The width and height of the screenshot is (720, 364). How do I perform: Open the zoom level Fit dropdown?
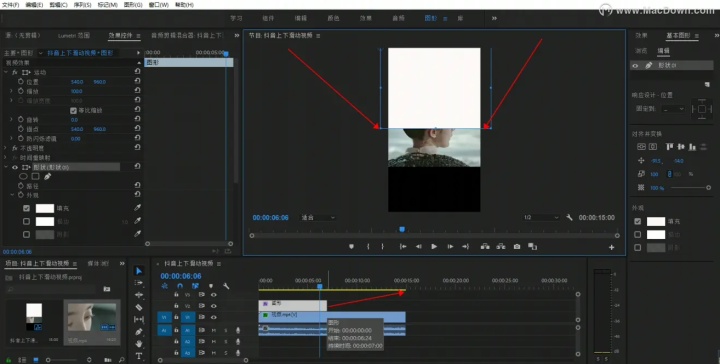coord(318,218)
